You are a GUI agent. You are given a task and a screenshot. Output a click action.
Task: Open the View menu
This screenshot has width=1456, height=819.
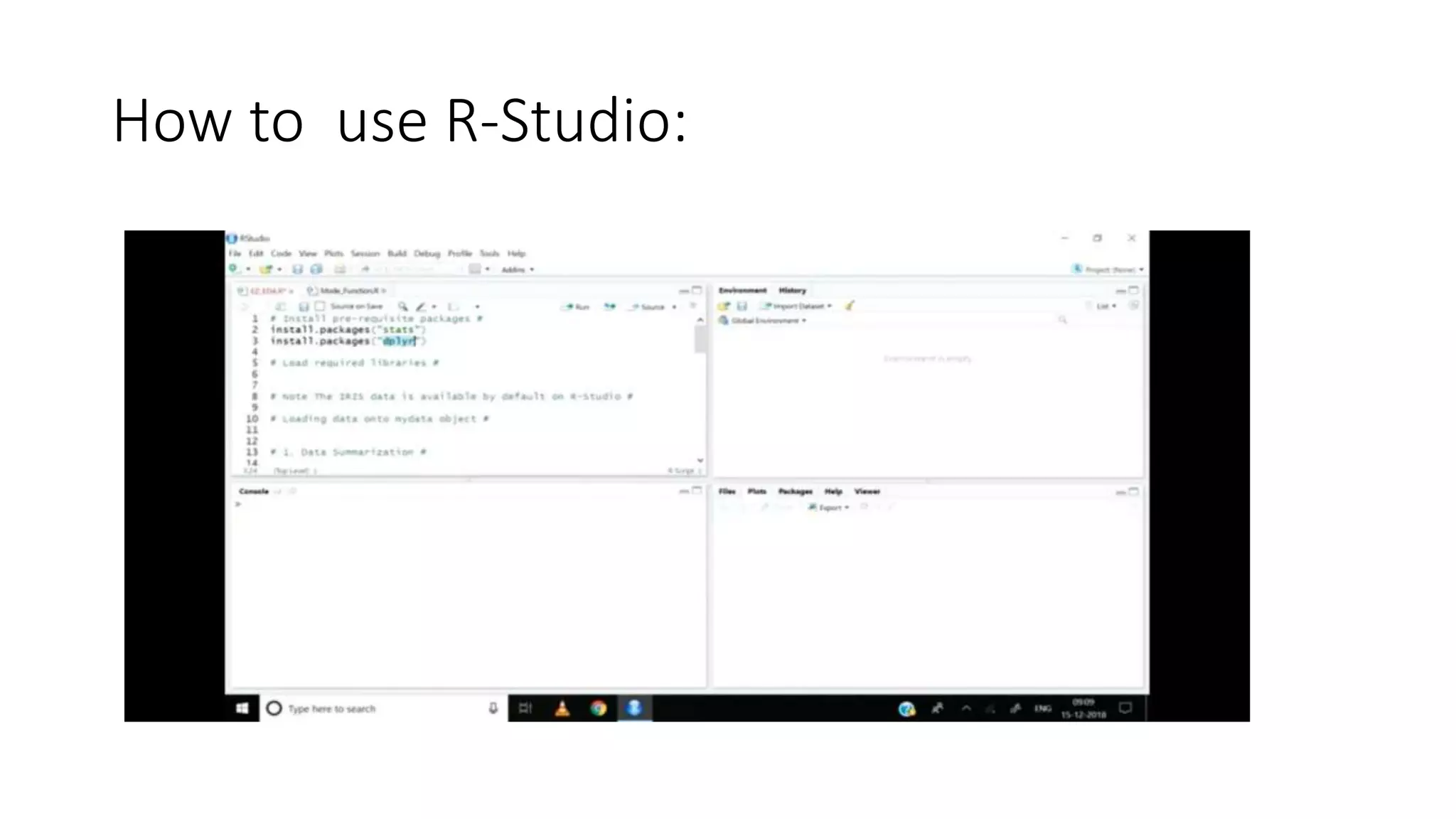tap(308, 253)
